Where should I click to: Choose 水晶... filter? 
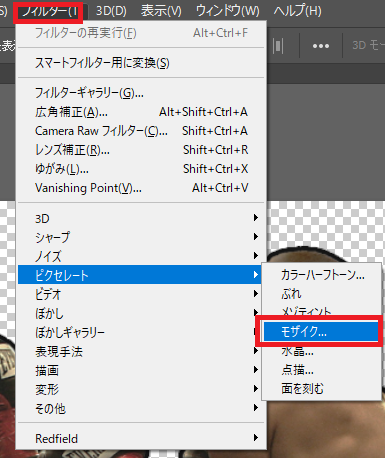[321, 351]
